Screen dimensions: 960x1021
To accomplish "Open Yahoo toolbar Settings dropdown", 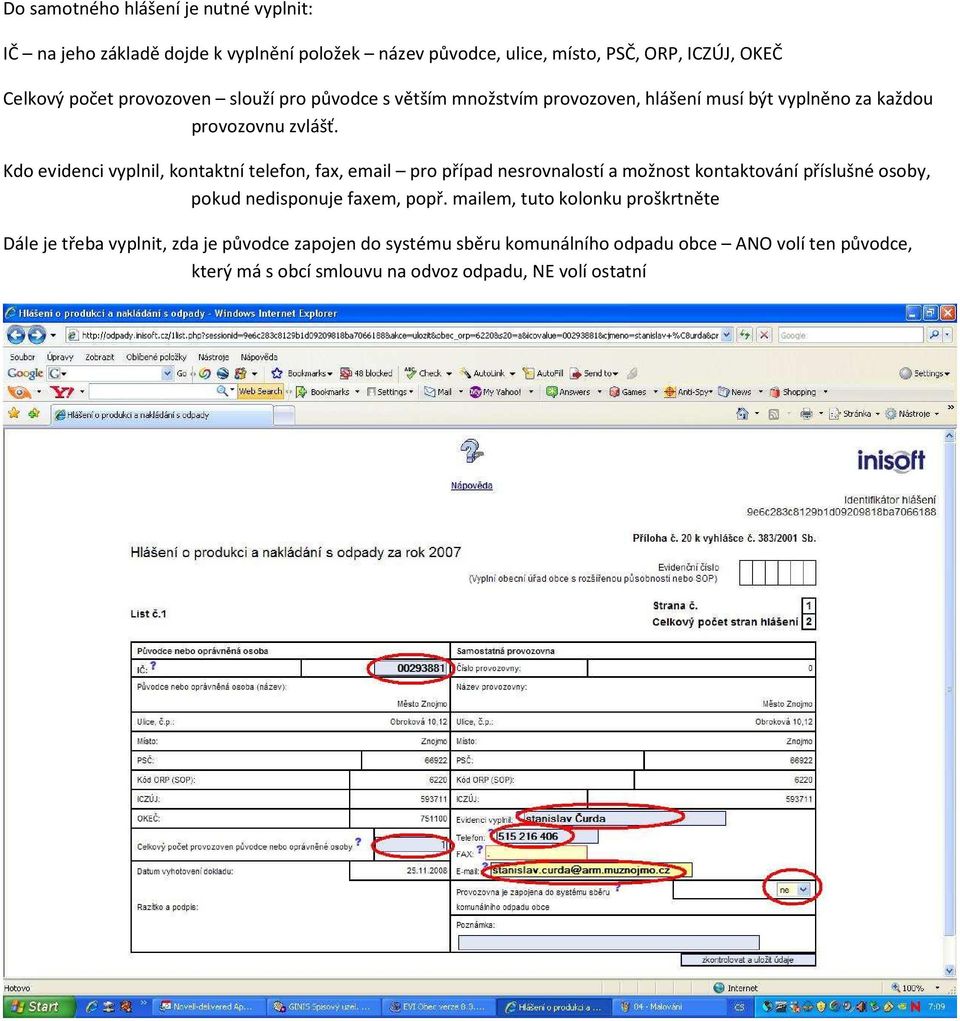I will 389,392.
